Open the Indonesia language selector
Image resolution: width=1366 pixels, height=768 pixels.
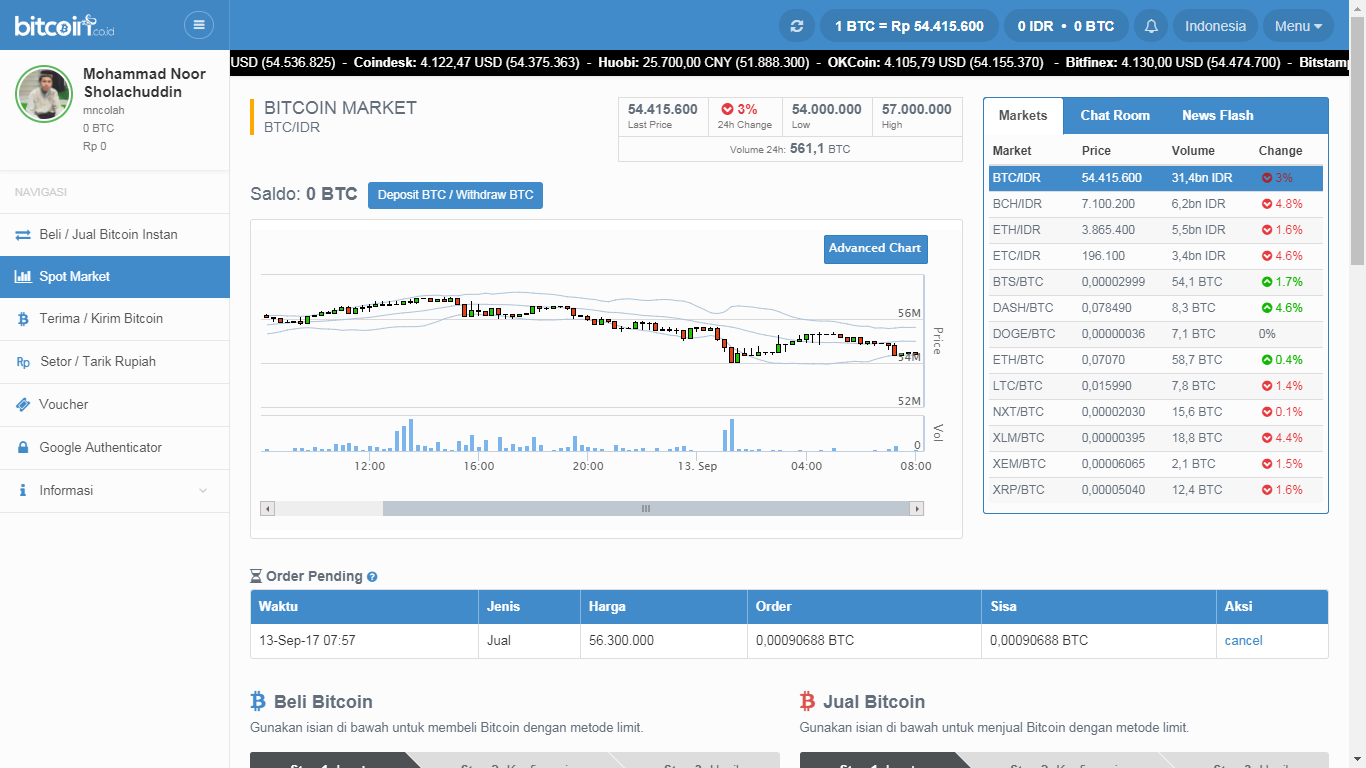1215,26
